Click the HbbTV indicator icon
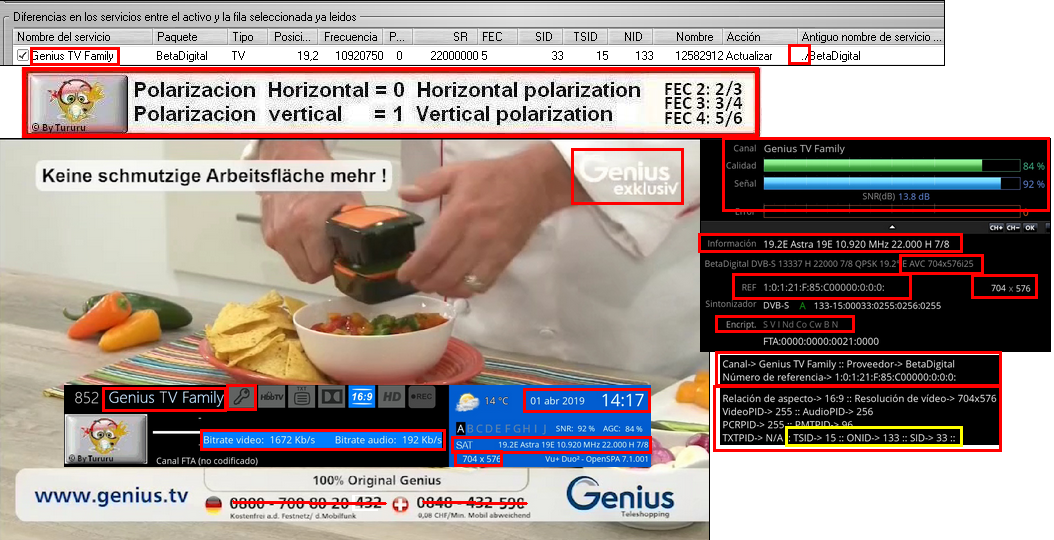The width and height of the screenshot is (1054, 540). coord(272,397)
